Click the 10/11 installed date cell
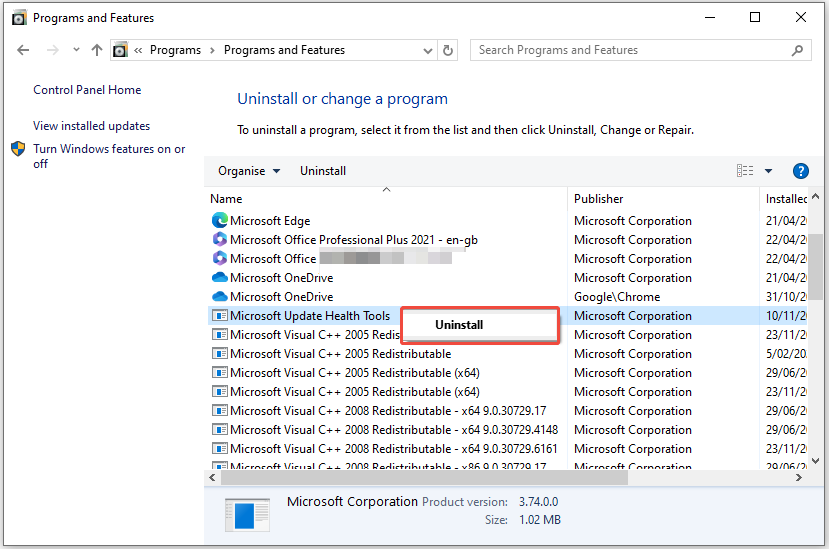The height and width of the screenshot is (549, 829). pyautogui.click(x=786, y=316)
